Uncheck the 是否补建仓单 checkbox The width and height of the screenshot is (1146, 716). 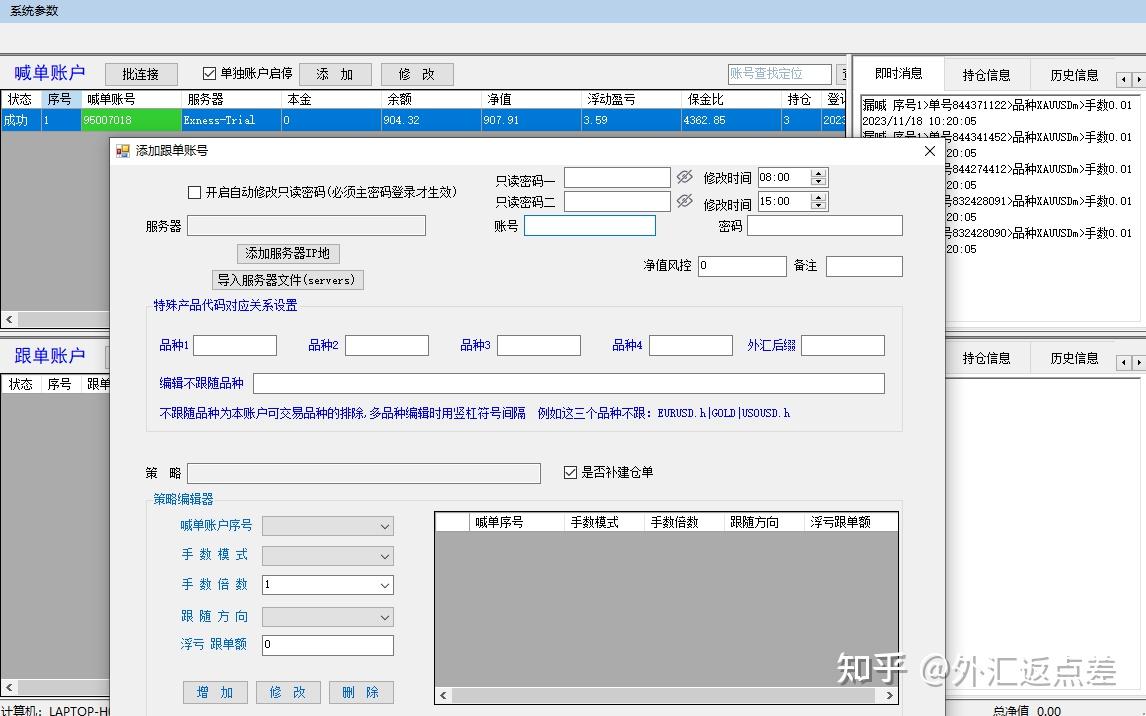click(x=570, y=473)
